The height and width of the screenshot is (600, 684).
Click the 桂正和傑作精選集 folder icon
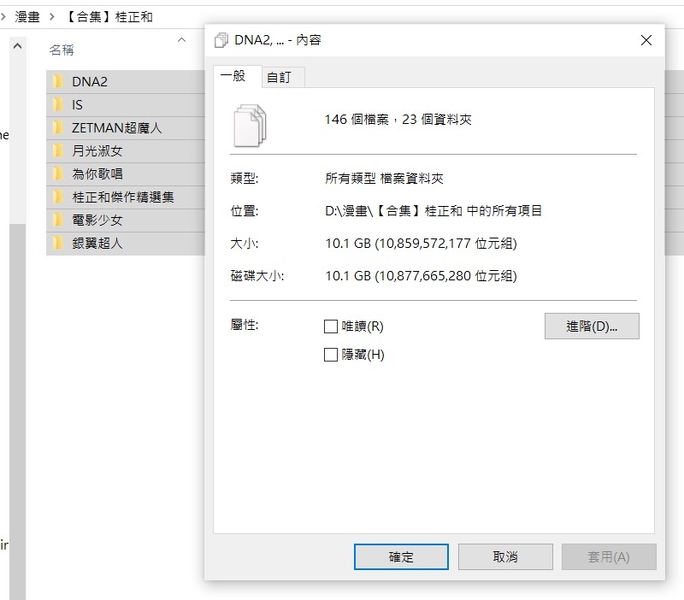[58, 197]
